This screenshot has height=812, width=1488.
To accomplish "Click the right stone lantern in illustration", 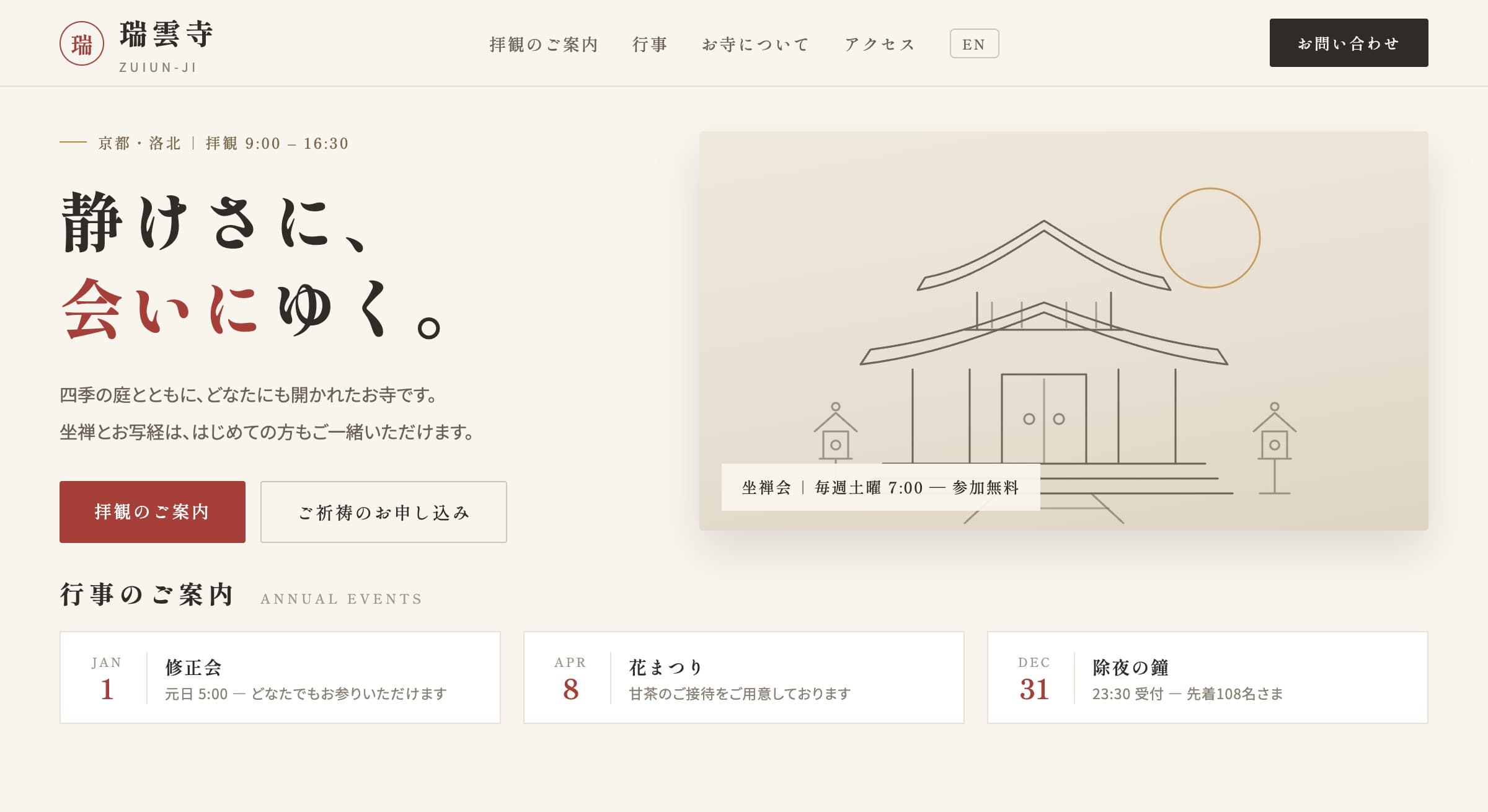I will click(1275, 448).
